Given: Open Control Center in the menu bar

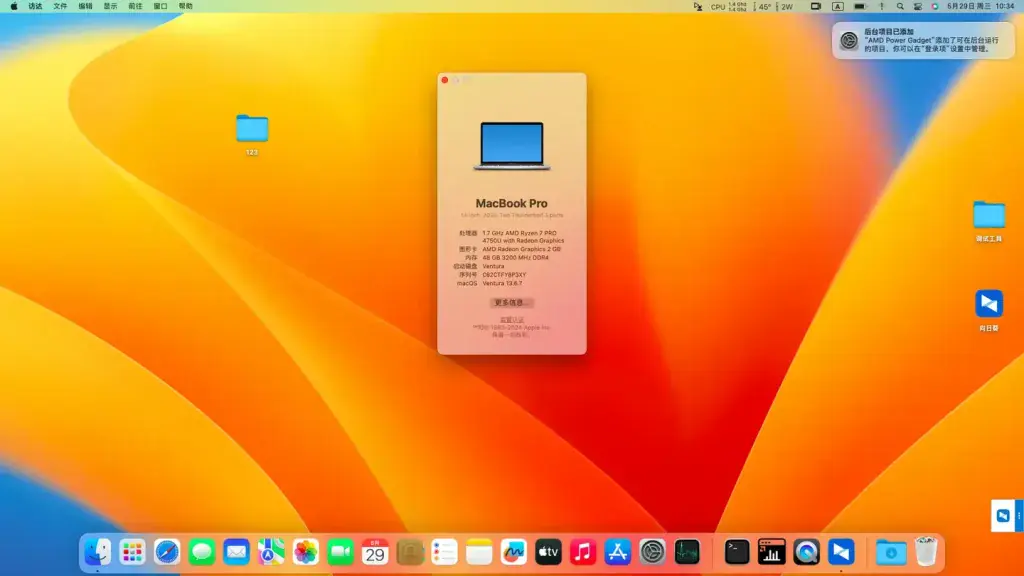Looking at the screenshot, I should click(x=918, y=7).
